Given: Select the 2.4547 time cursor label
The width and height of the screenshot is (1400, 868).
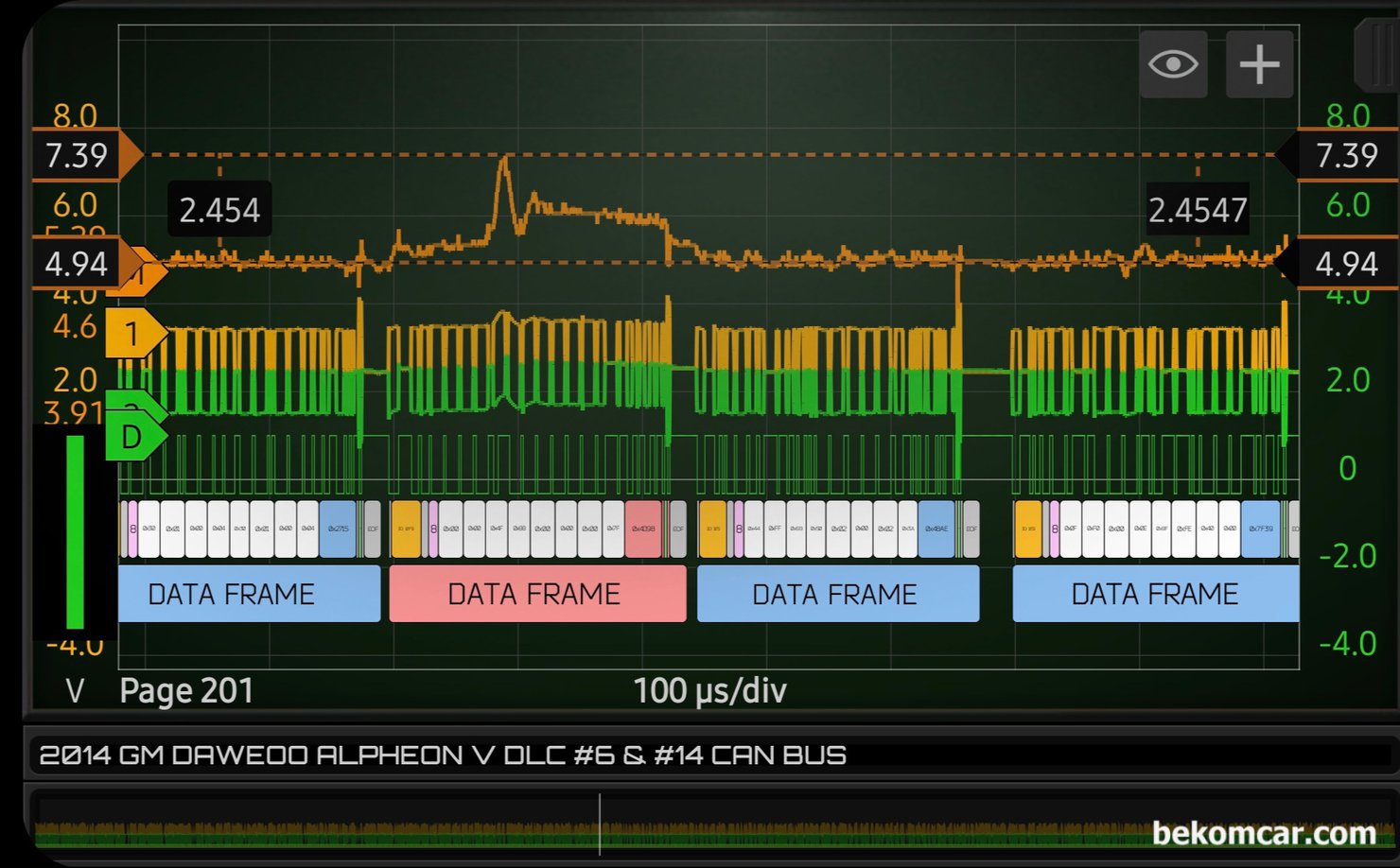Looking at the screenshot, I should [x=1198, y=210].
